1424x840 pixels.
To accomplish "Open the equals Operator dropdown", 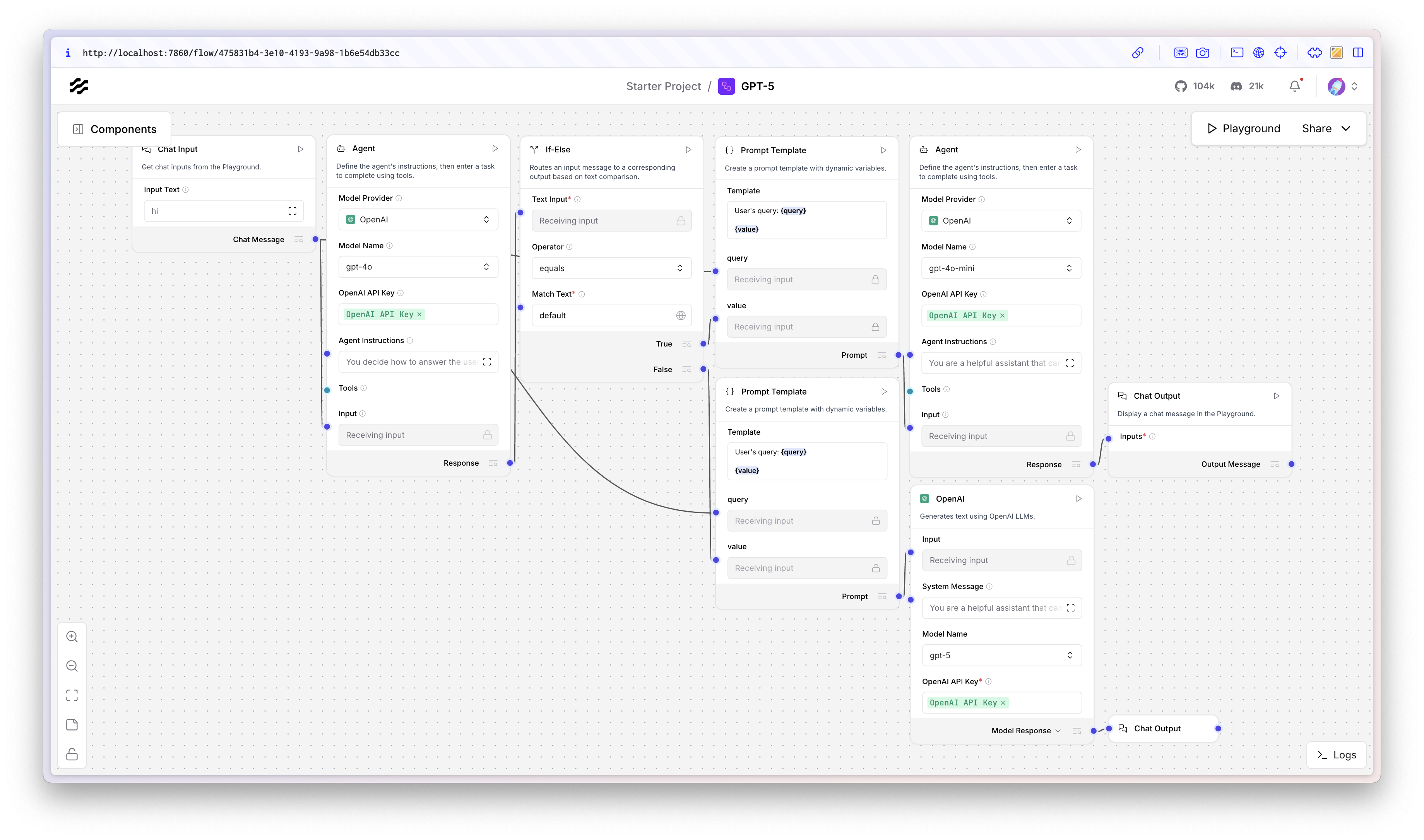I will pos(611,268).
